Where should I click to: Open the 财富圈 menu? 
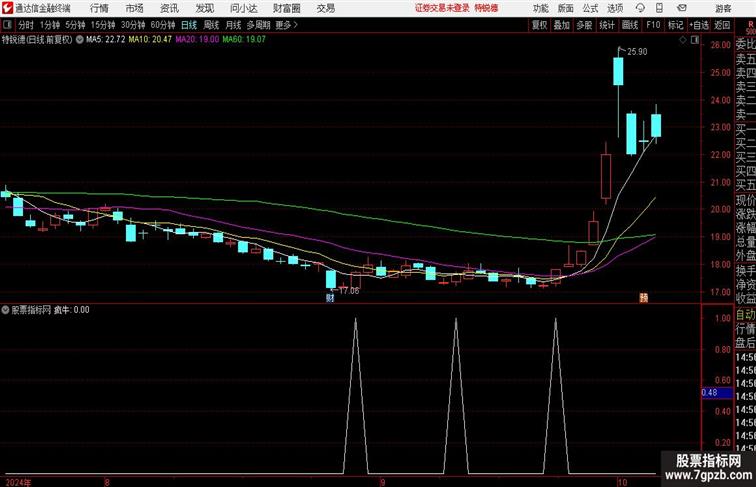tap(286, 8)
